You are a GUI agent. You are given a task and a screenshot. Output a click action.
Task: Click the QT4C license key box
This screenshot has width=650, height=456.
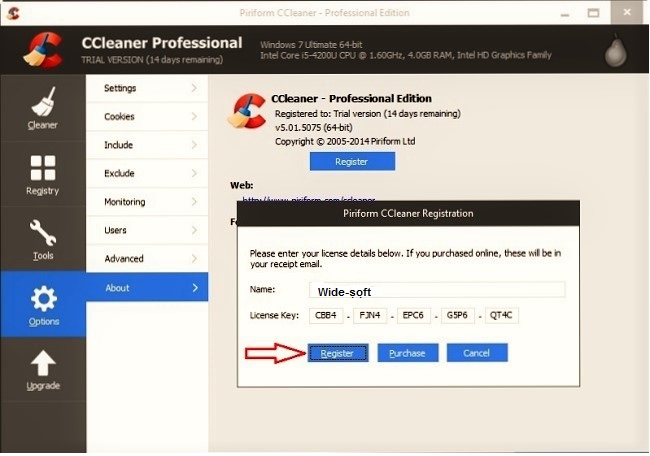(502, 315)
